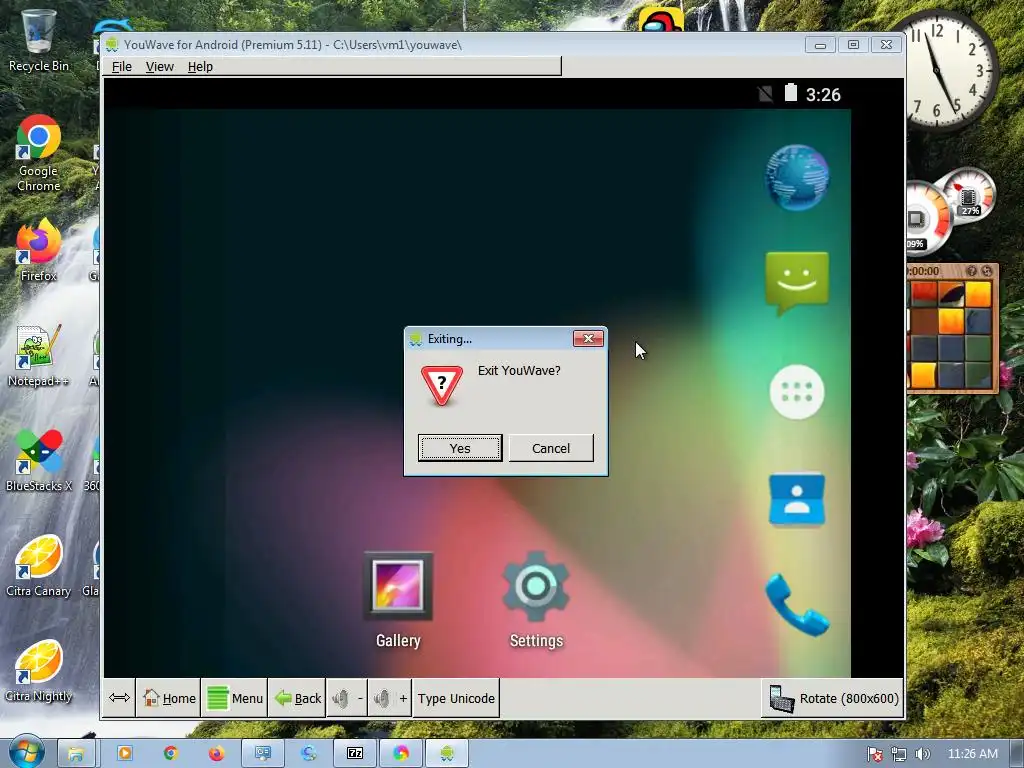This screenshot has width=1024, height=768.
Task: Open the File menu in YouWave
Action: 121,67
